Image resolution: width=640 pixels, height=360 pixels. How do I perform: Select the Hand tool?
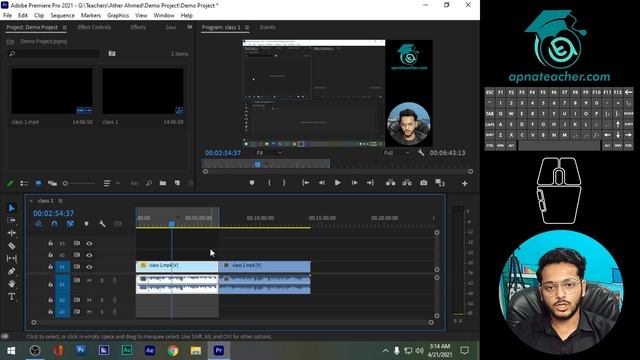pyautogui.click(x=11, y=284)
